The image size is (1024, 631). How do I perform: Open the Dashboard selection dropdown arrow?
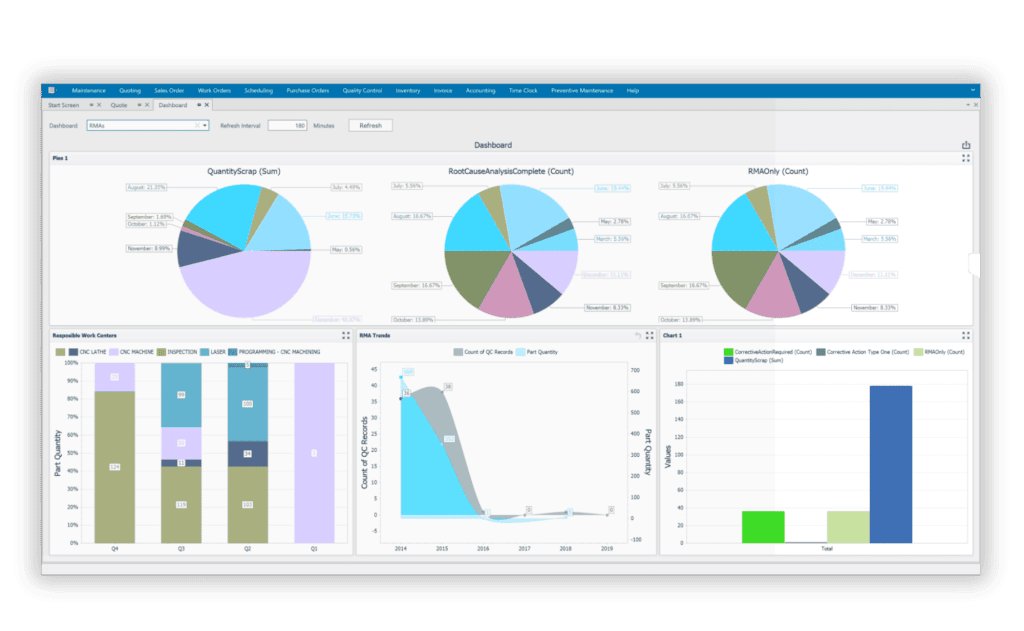pos(205,126)
